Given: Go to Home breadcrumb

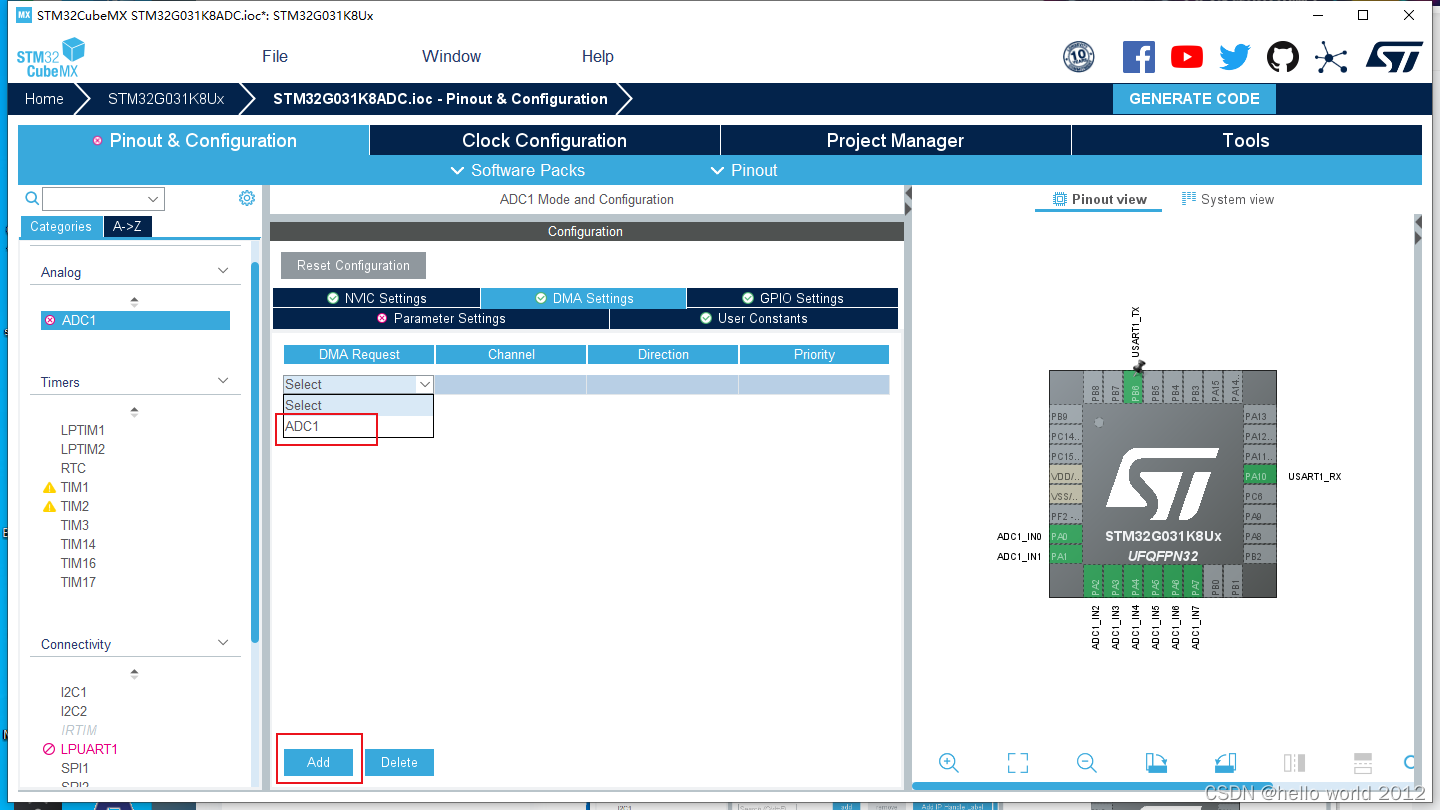Looking at the screenshot, I should (x=44, y=99).
